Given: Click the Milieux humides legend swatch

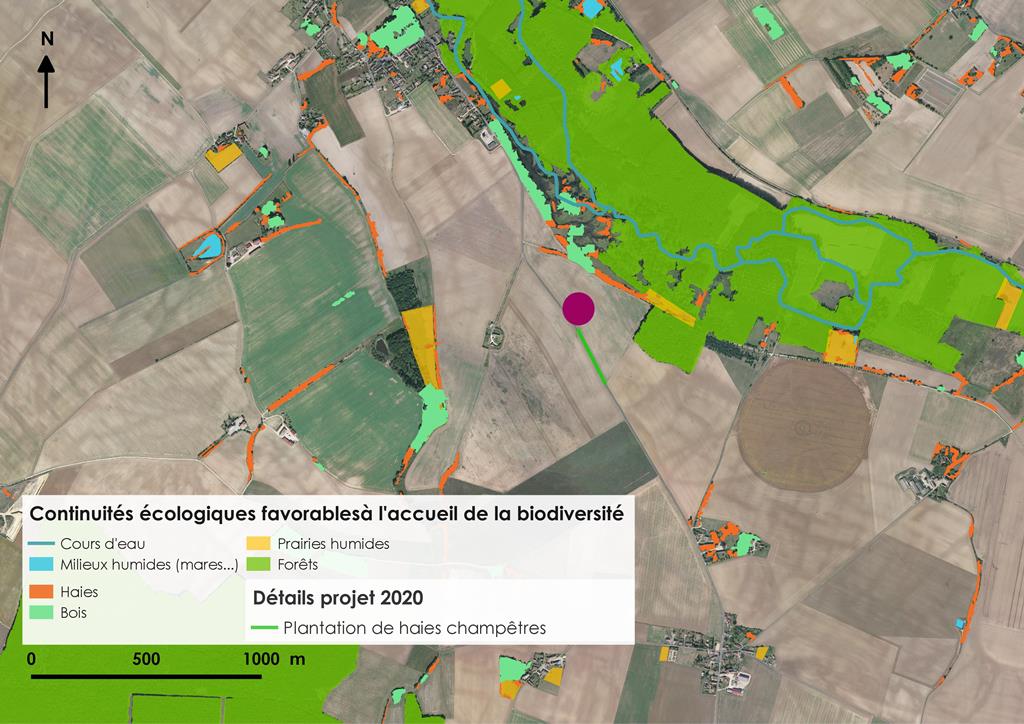Looking at the screenshot, I should tap(42, 565).
